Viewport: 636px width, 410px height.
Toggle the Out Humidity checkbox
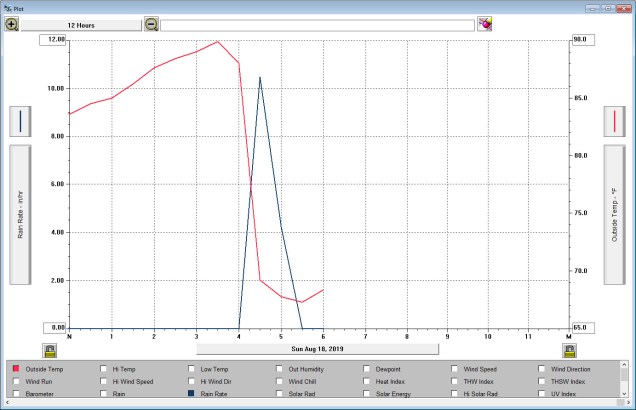[x=280, y=369]
